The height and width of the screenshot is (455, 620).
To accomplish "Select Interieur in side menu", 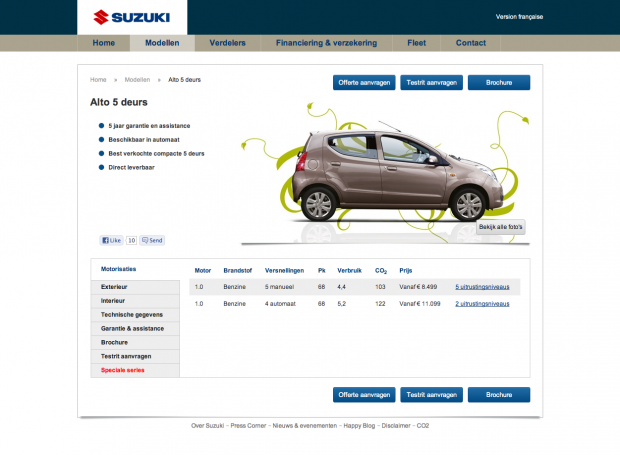I will pyautogui.click(x=135, y=301).
